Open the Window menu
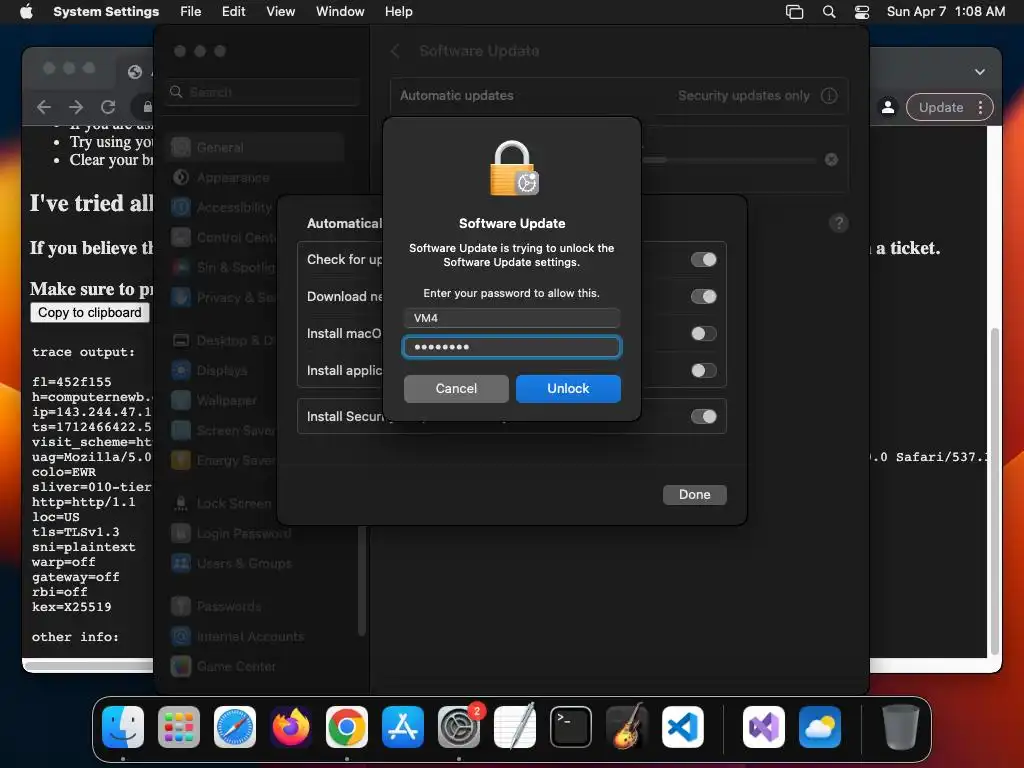Viewport: 1024px width, 768px height. point(340,12)
